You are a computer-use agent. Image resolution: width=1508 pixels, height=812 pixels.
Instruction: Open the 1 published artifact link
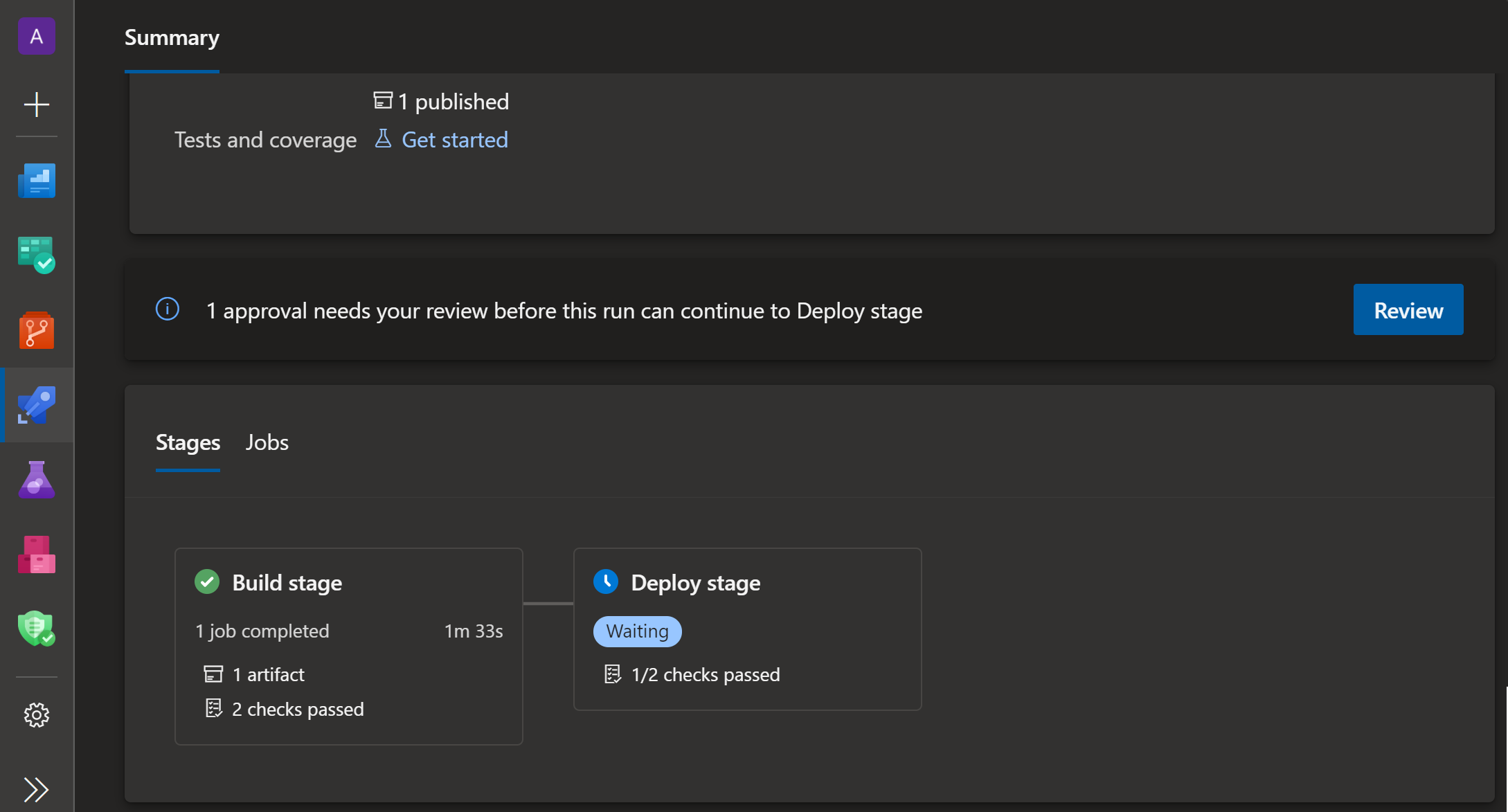pos(453,102)
